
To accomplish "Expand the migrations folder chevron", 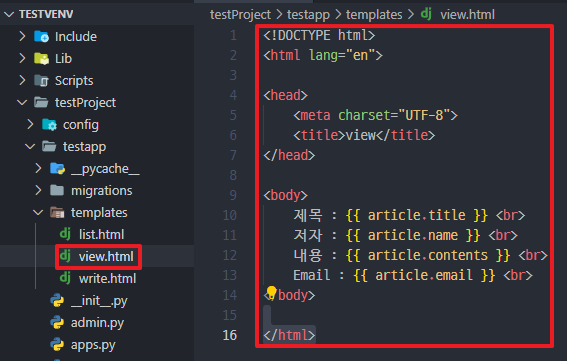I will tap(38, 191).
